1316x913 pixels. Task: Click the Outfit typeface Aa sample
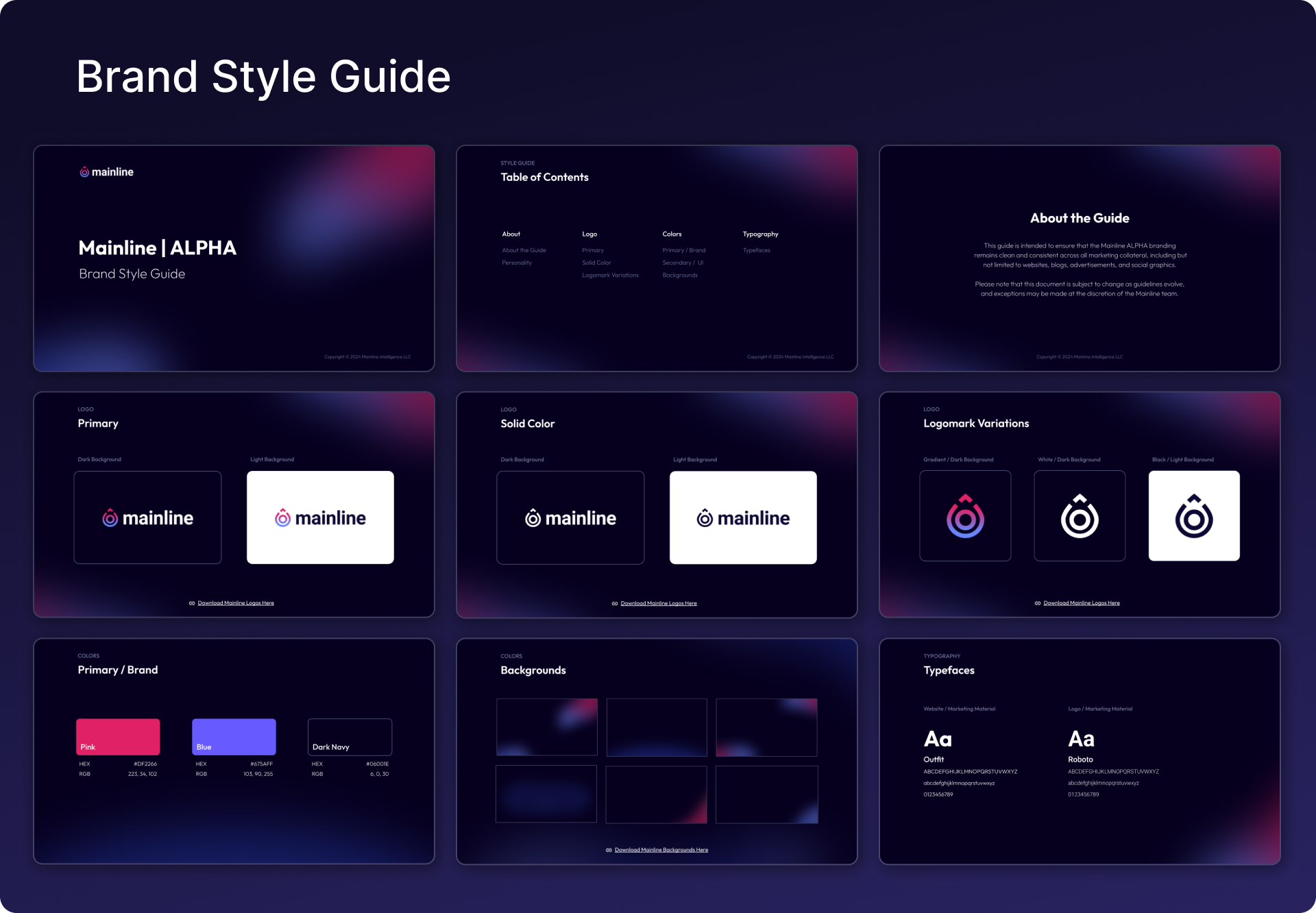coord(938,739)
